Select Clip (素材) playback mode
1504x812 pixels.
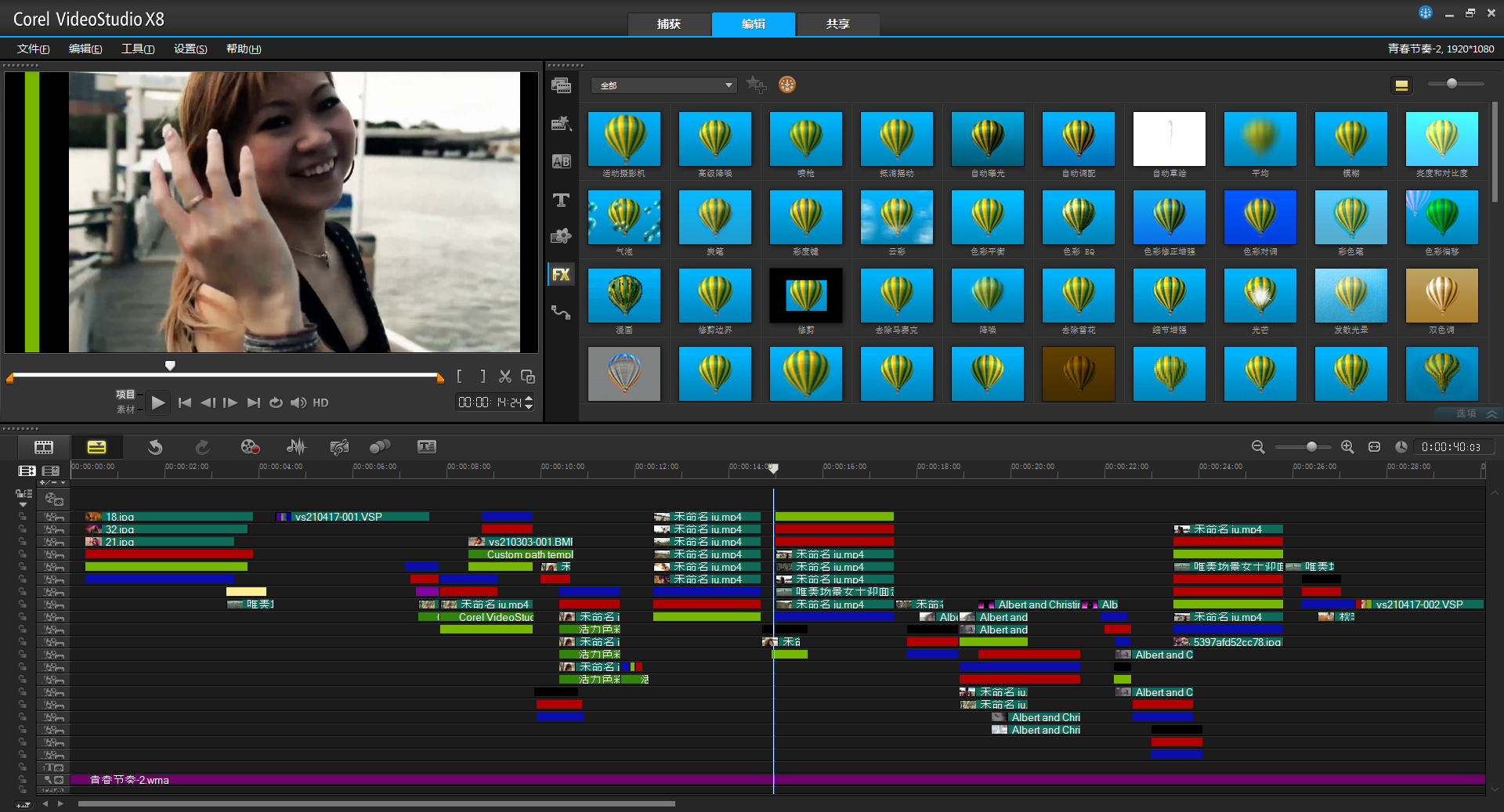125,410
